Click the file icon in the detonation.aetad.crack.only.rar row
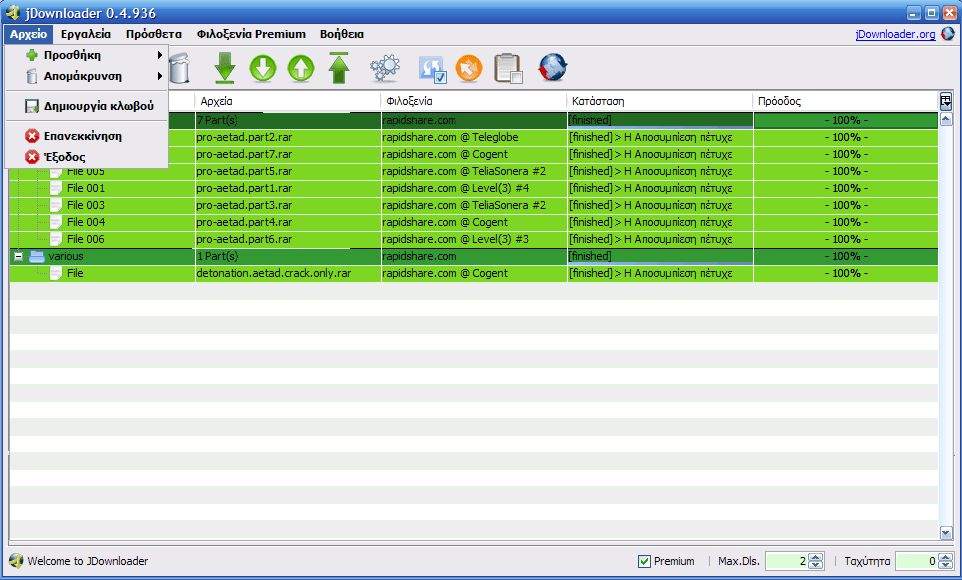The image size is (962, 580). (56, 273)
